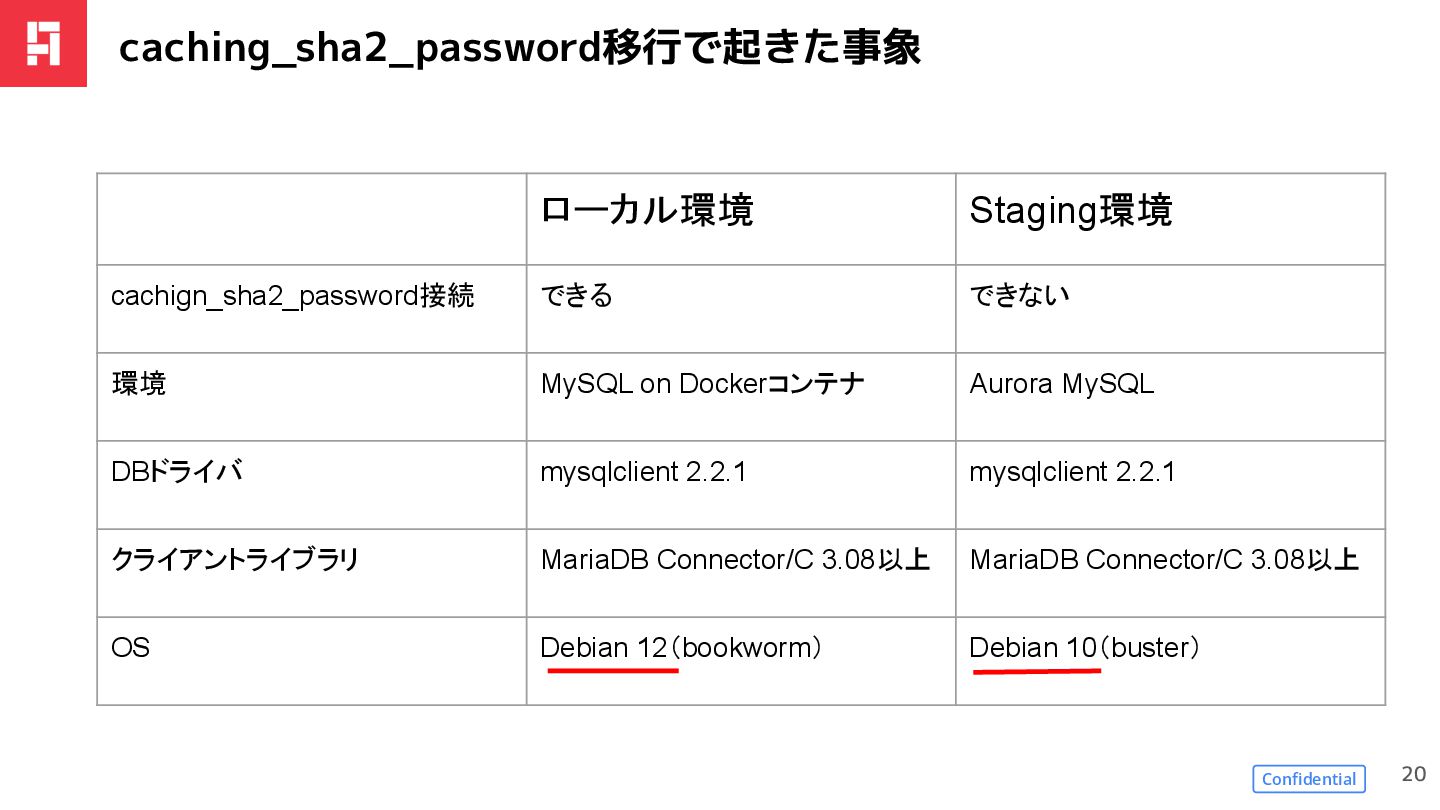Select the クライアントライブラリ row label

click(x=234, y=560)
